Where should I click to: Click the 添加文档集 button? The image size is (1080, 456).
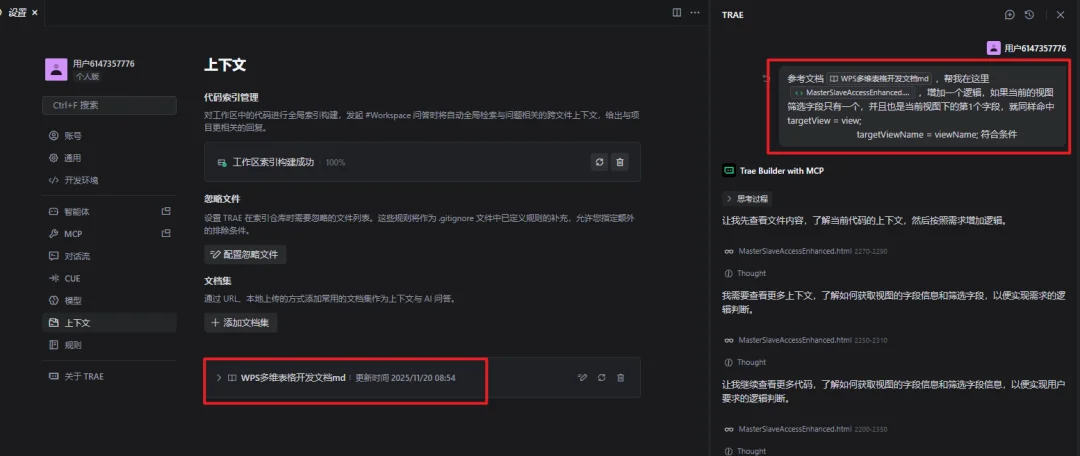[x=241, y=322]
